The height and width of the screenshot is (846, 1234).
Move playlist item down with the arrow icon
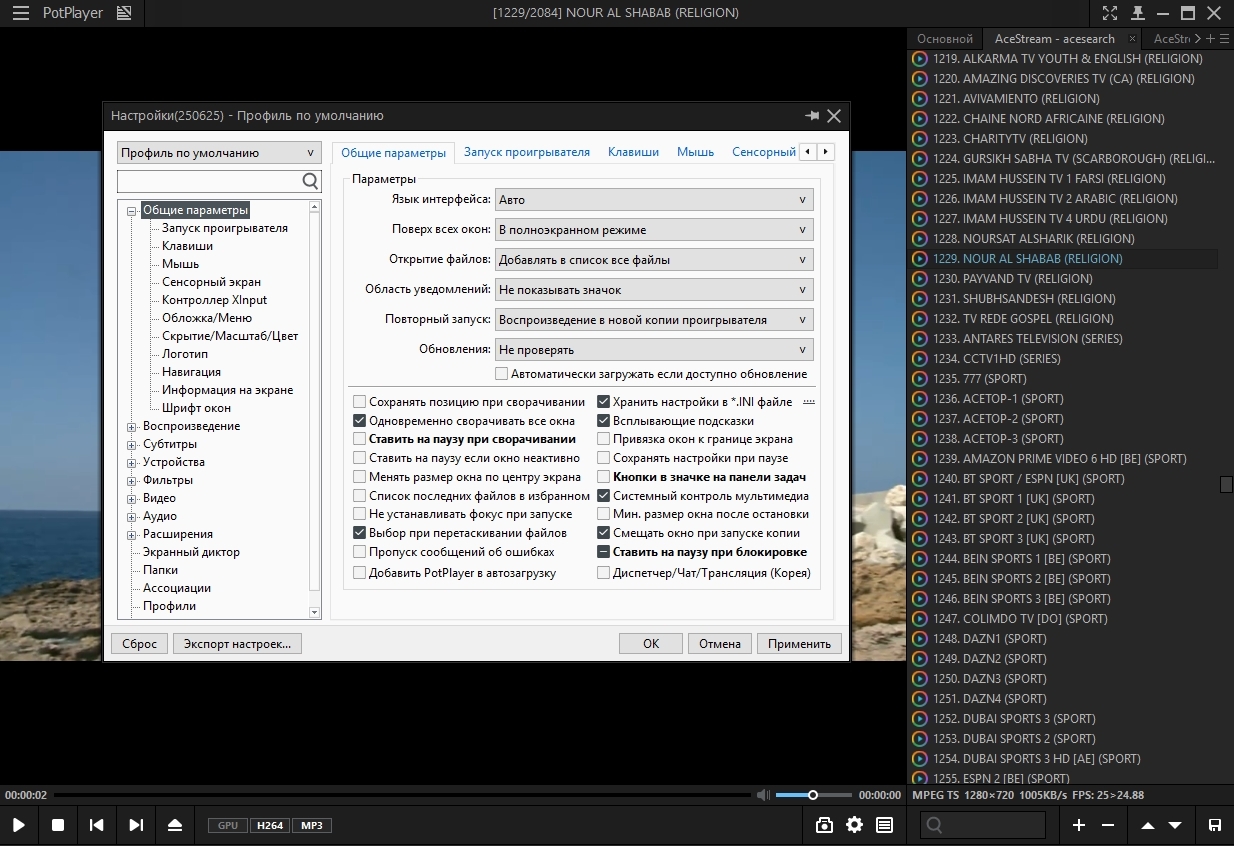[x=1175, y=825]
